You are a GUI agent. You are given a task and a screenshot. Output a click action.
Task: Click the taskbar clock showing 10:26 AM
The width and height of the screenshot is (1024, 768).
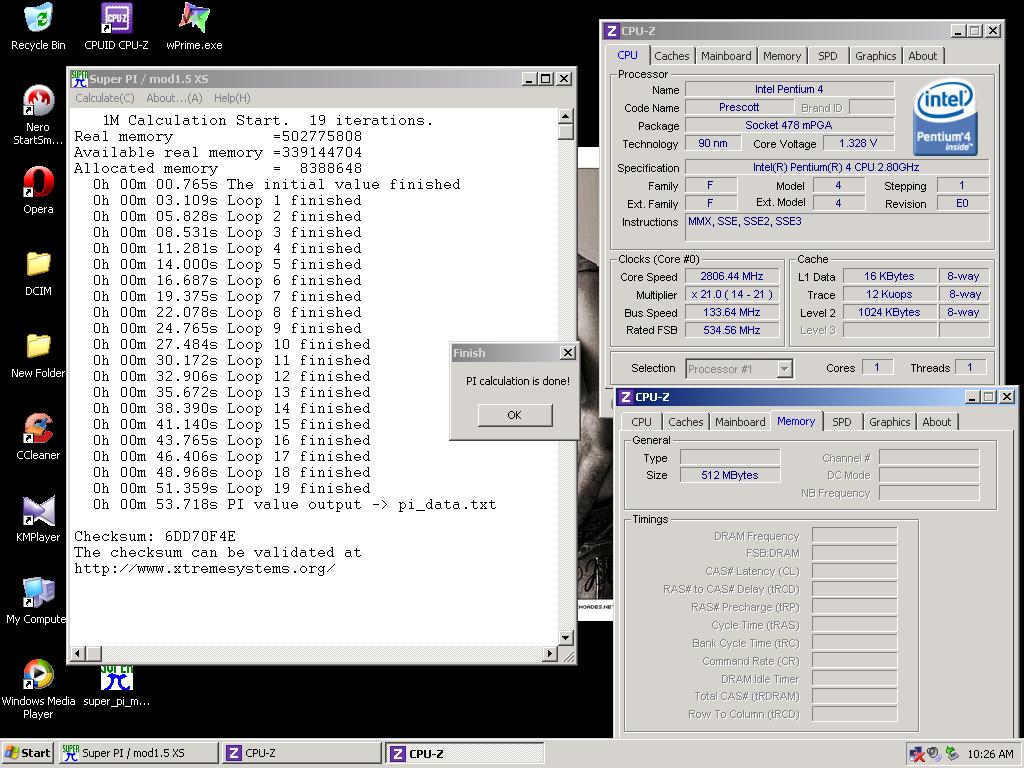[x=991, y=754]
